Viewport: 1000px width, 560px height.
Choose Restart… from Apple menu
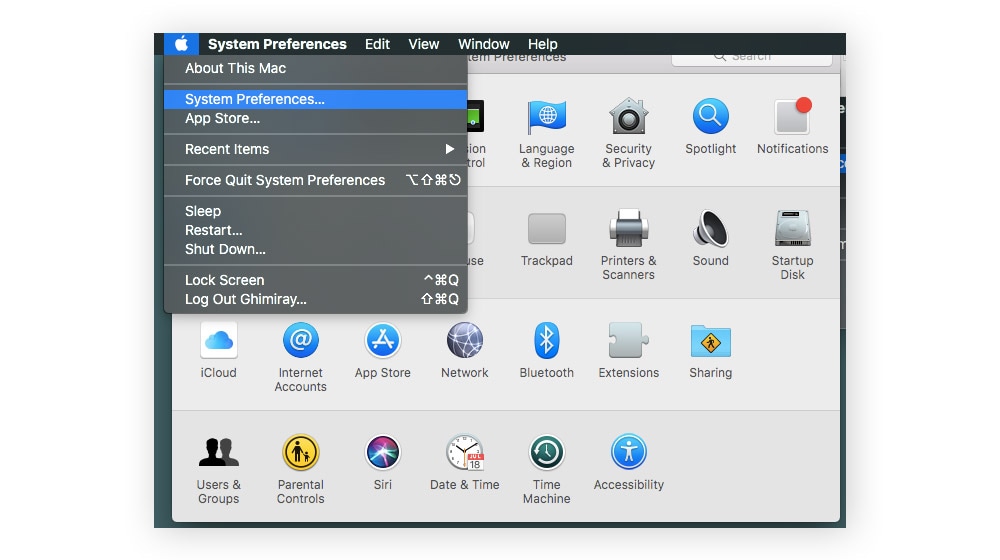coord(316,230)
